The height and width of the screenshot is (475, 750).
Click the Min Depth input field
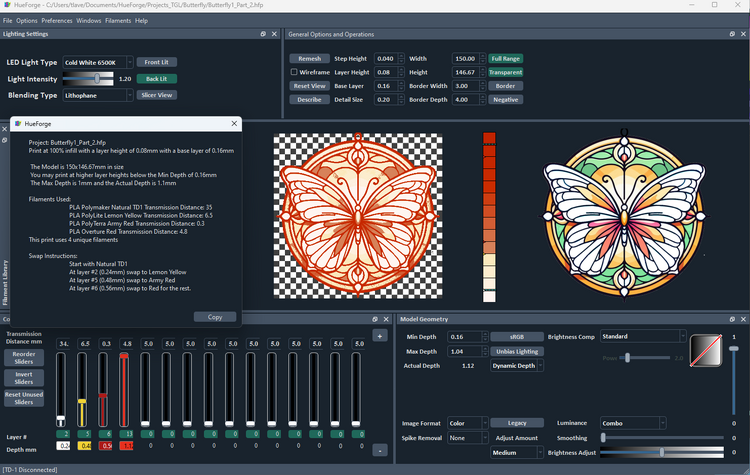464,337
